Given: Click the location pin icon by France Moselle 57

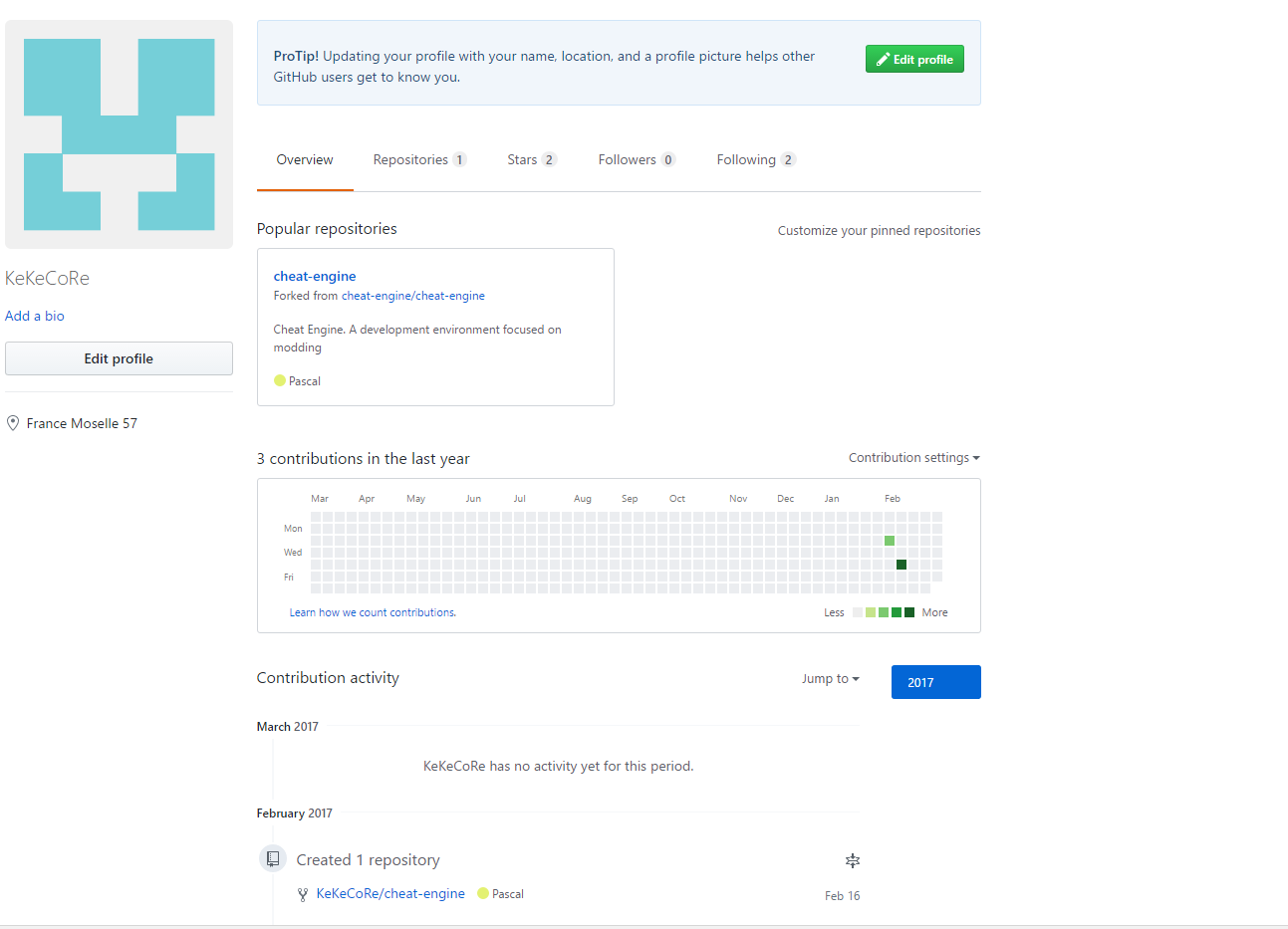Looking at the screenshot, I should pyautogui.click(x=13, y=423).
